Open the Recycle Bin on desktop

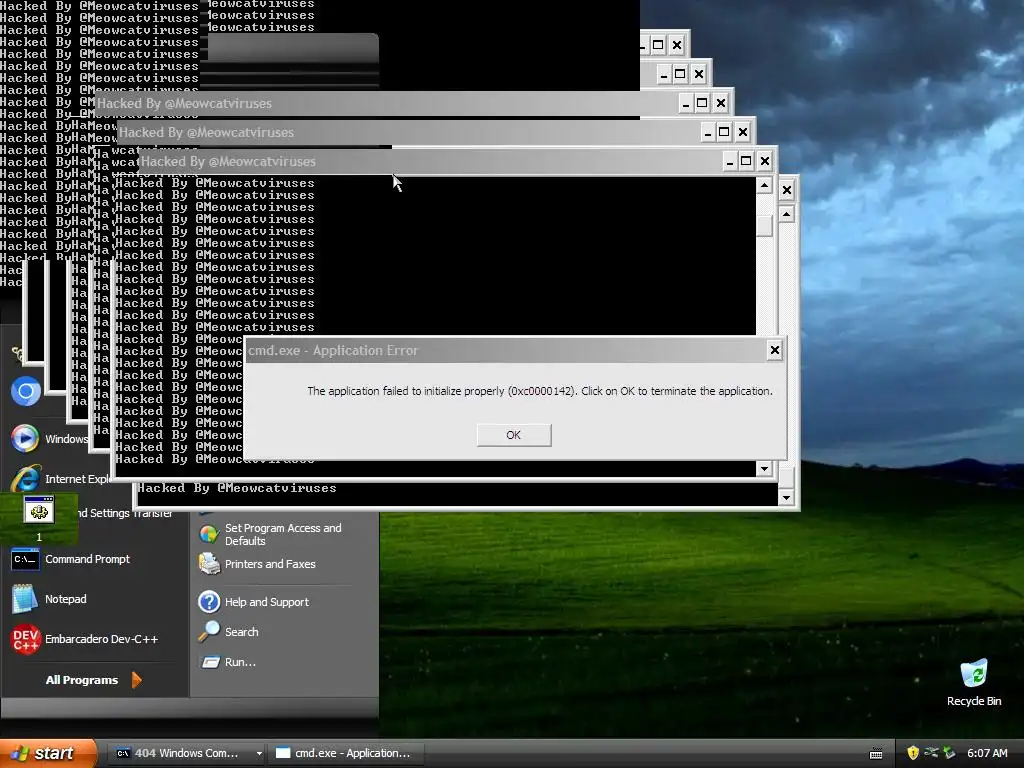pos(974,683)
